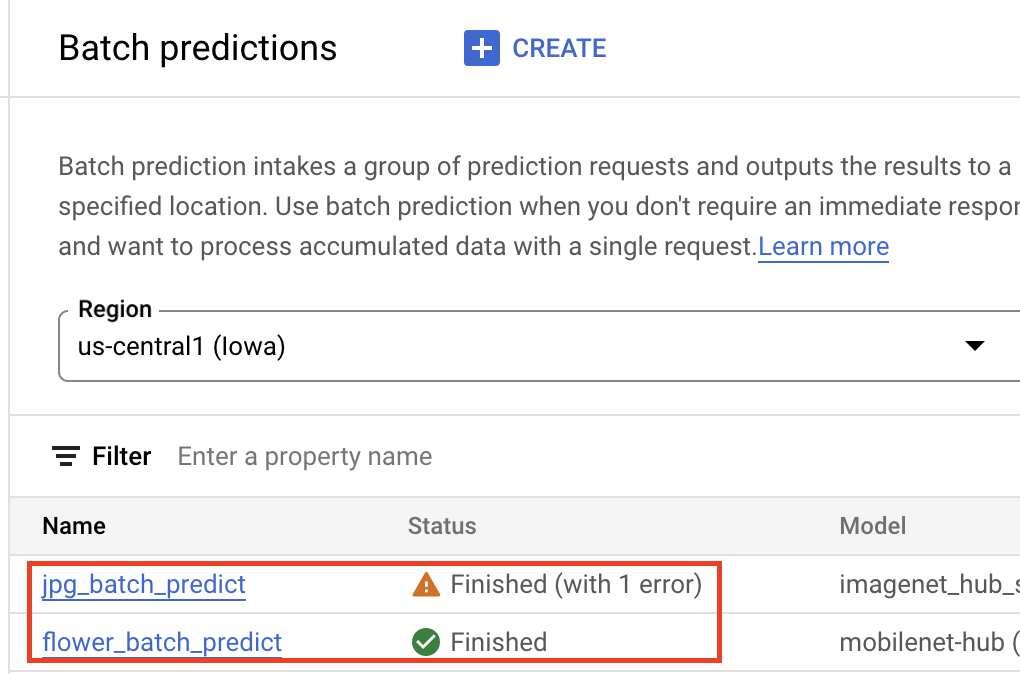Click the blue plus square in the header
Screen dimensions: 1020x674
[480, 47]
